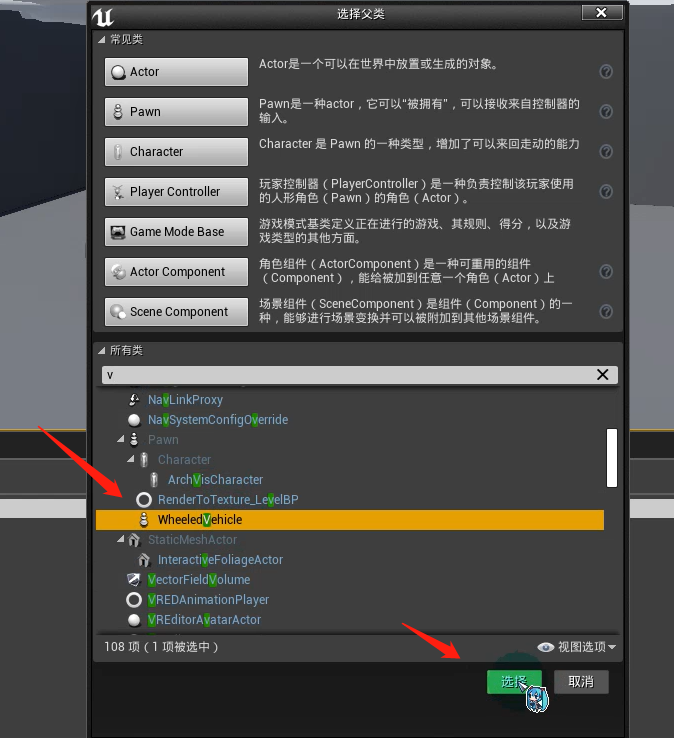
Task: Click the WheeledVehicle pawn icon
Action: [x=144, y=520]
